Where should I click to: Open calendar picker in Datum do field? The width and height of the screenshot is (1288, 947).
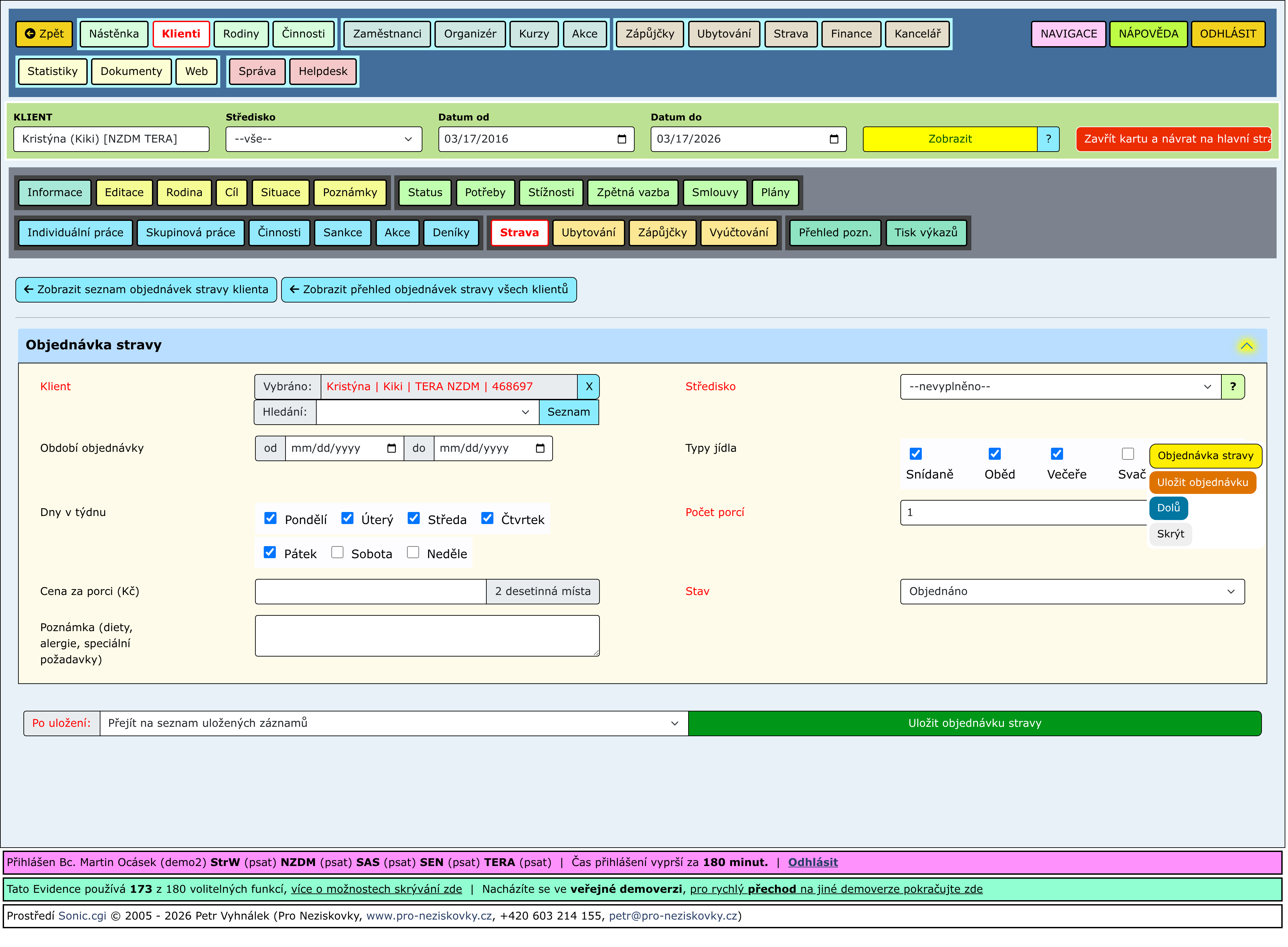click(834, 139)
